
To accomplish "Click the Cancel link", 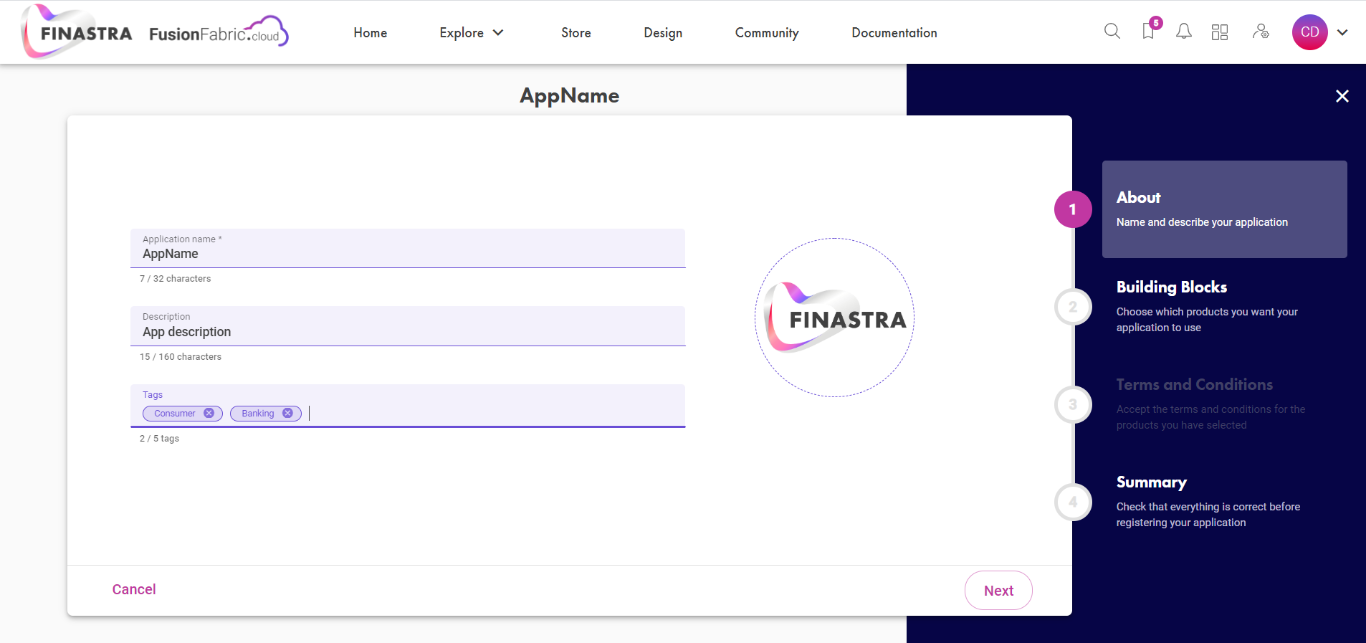I will point(134,590).
